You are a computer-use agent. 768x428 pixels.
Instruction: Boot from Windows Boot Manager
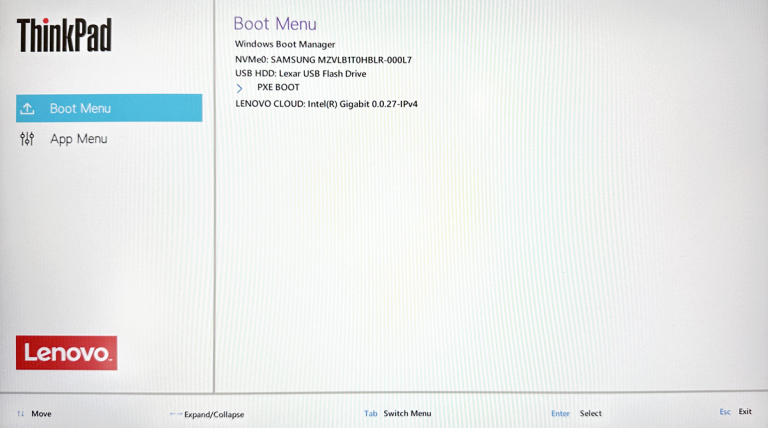285,45
